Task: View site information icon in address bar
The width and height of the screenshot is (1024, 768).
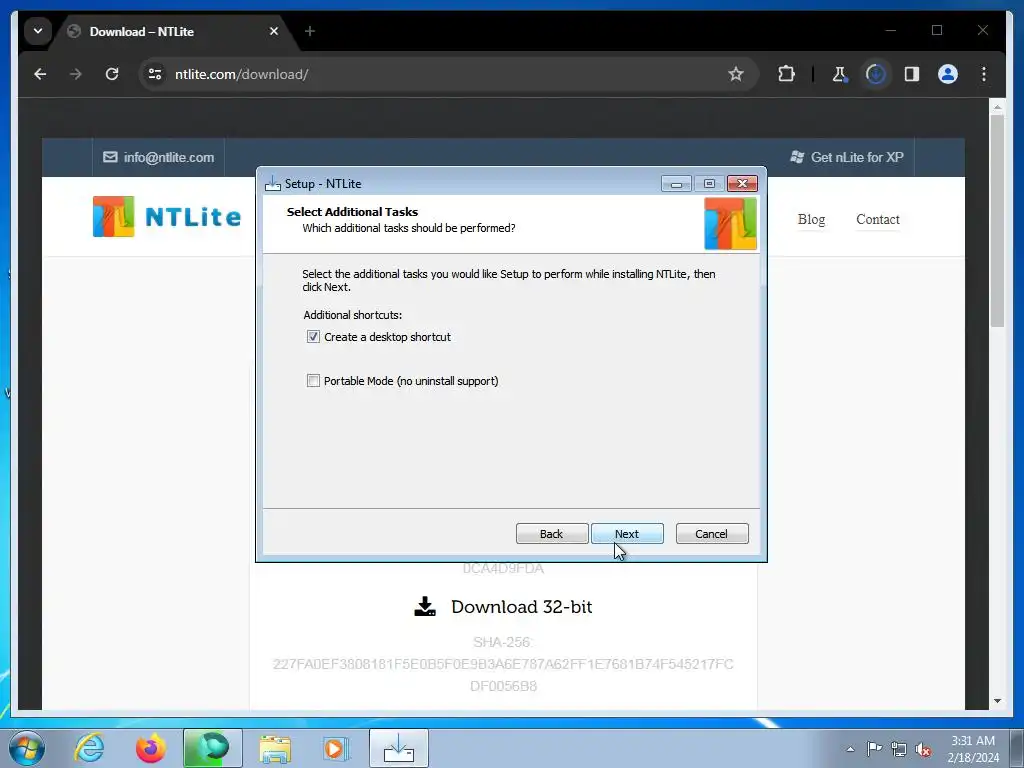Action: click(155, 74)
